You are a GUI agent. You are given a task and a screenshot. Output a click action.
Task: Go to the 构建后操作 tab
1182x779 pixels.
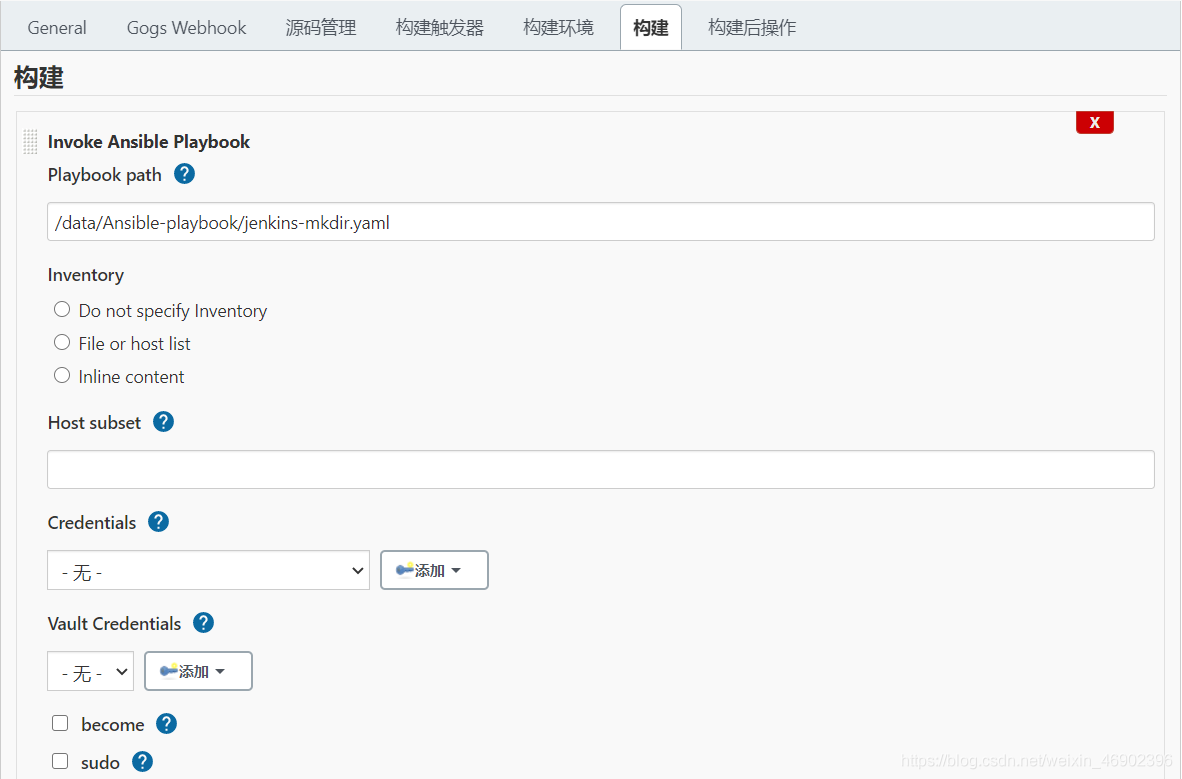pyautogui.click(x=752, y=28)
